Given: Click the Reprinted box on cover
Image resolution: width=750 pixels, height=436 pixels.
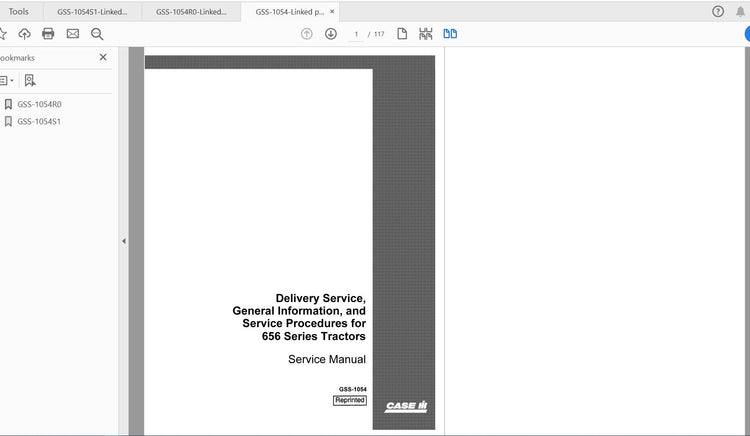Looking at the screenshot, I should (x=350, y=400).
